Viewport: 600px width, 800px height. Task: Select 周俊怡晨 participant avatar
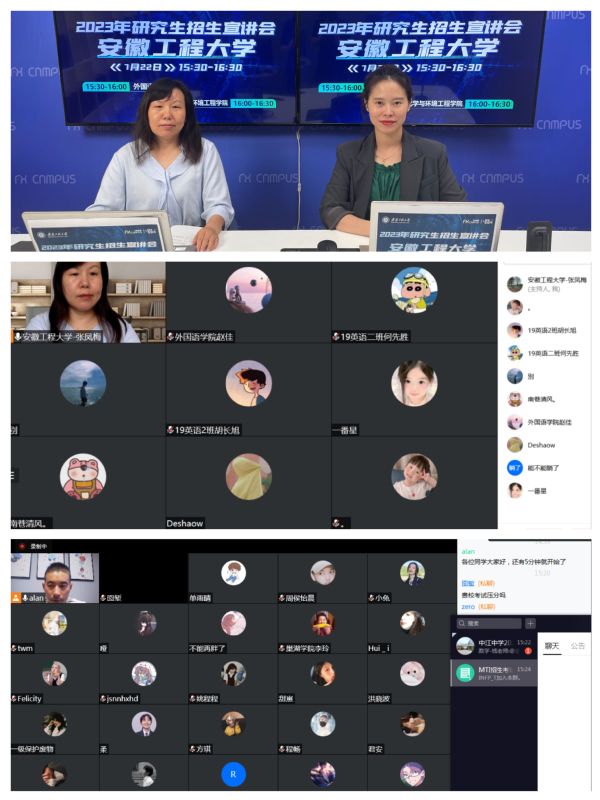pyautogui.click(x=322, y=573)
